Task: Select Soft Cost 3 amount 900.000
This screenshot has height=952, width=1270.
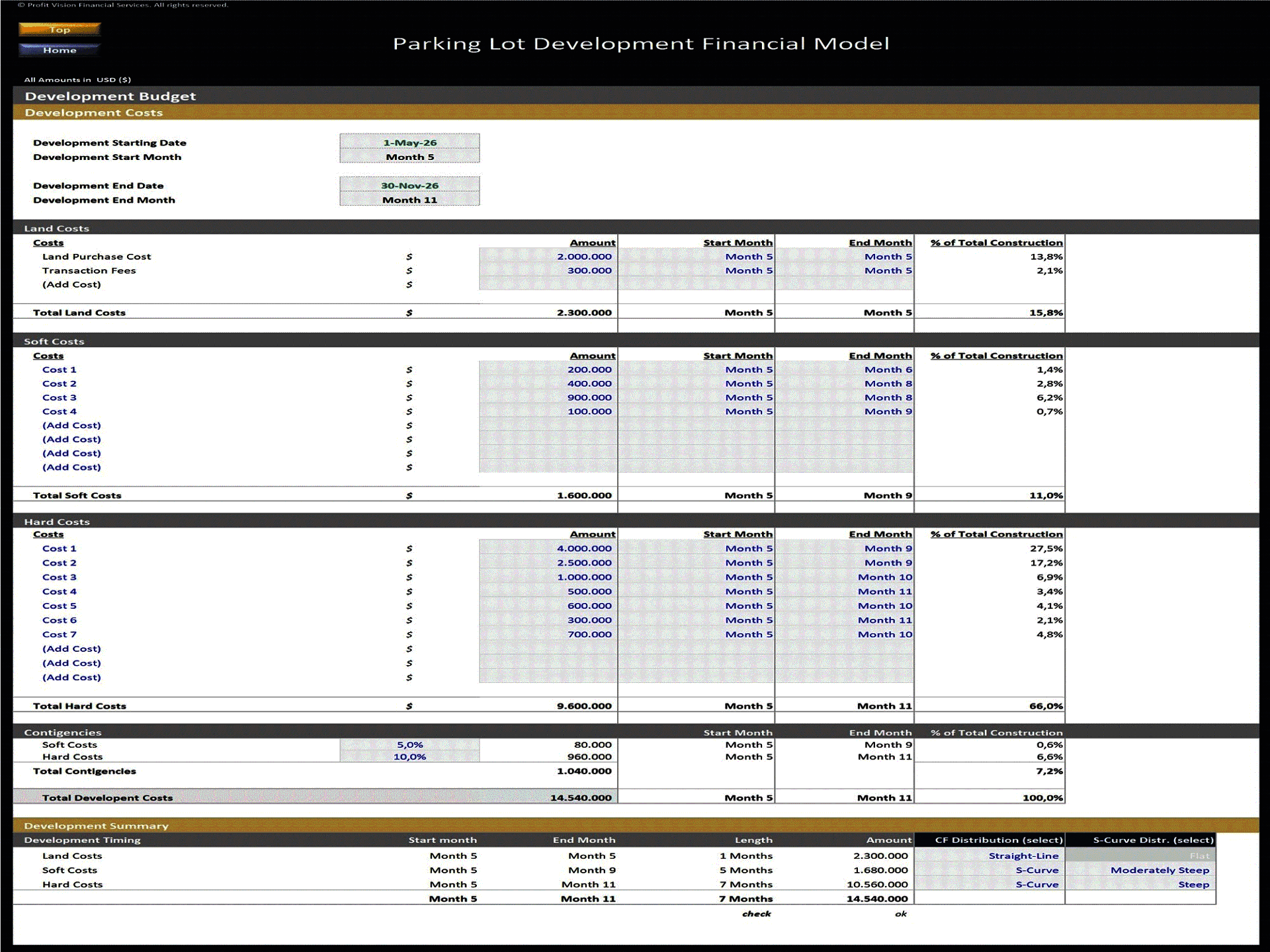Action: 548,397
